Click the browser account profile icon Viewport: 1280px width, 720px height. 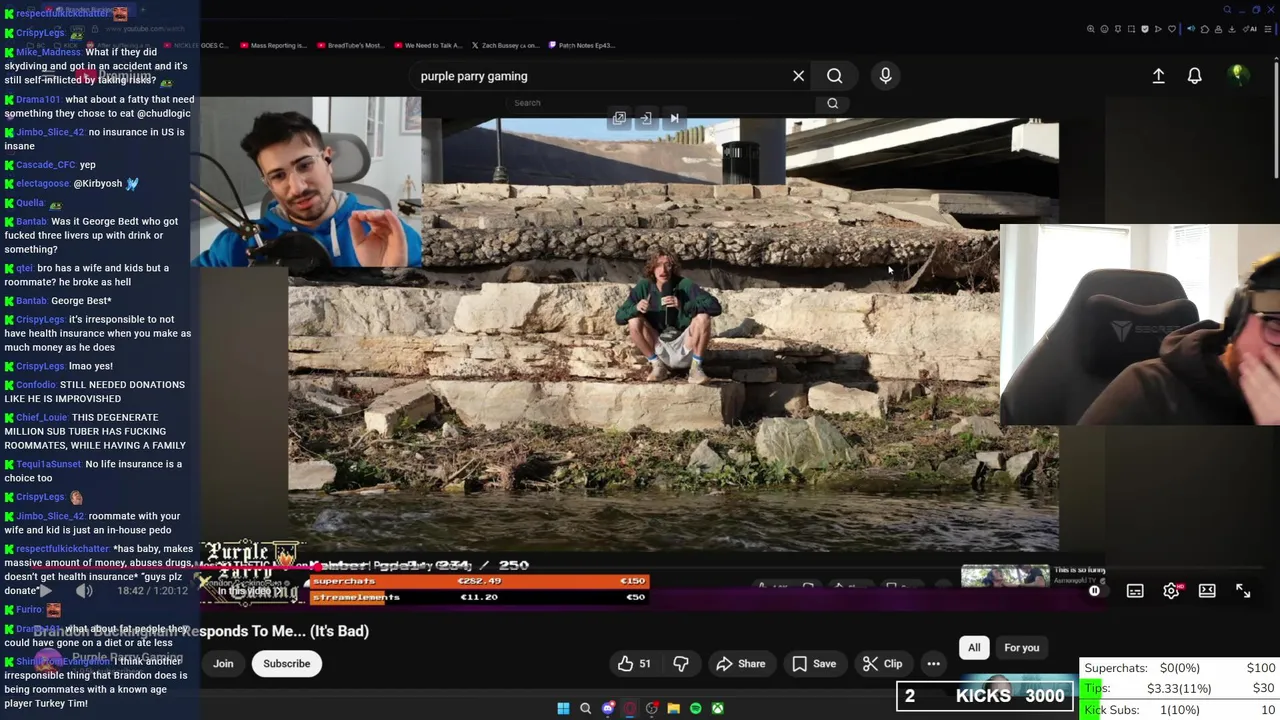(1218, 29)
